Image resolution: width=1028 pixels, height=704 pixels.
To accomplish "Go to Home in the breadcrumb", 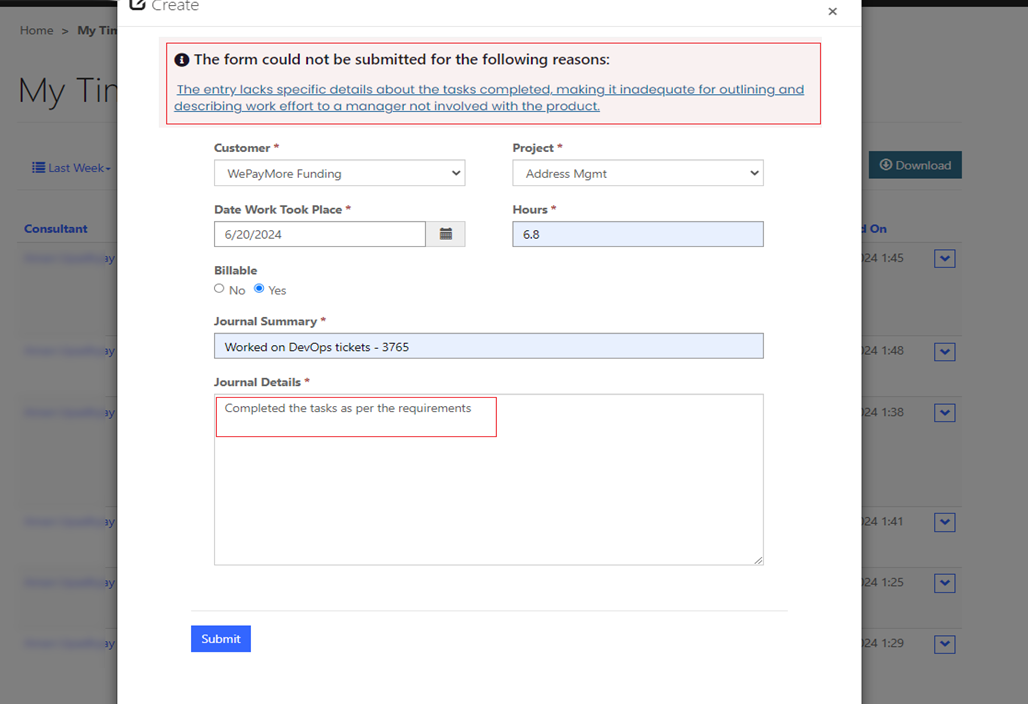I will (x=37, y=31).
